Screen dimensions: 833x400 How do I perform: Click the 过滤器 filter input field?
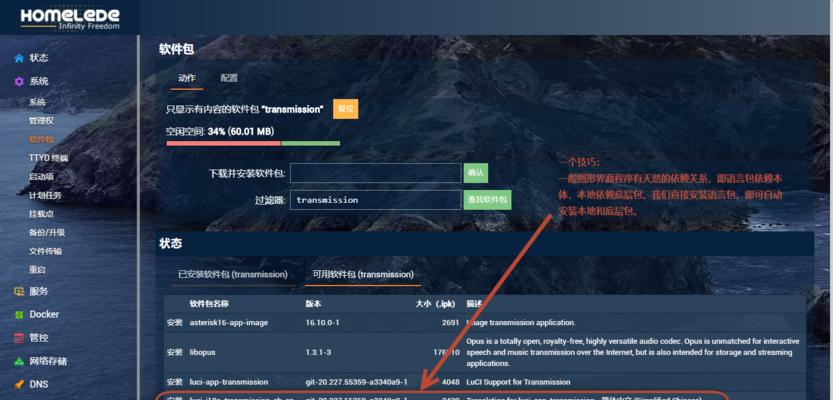[x=376, y=200]
